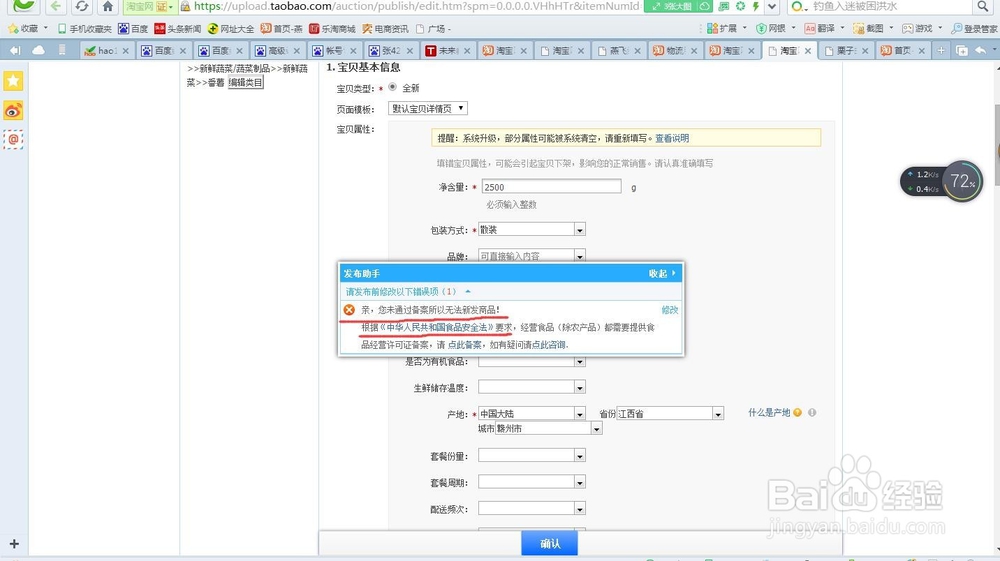
Task: Reload the page with the refresh icon
Action: tap(81, 6)
